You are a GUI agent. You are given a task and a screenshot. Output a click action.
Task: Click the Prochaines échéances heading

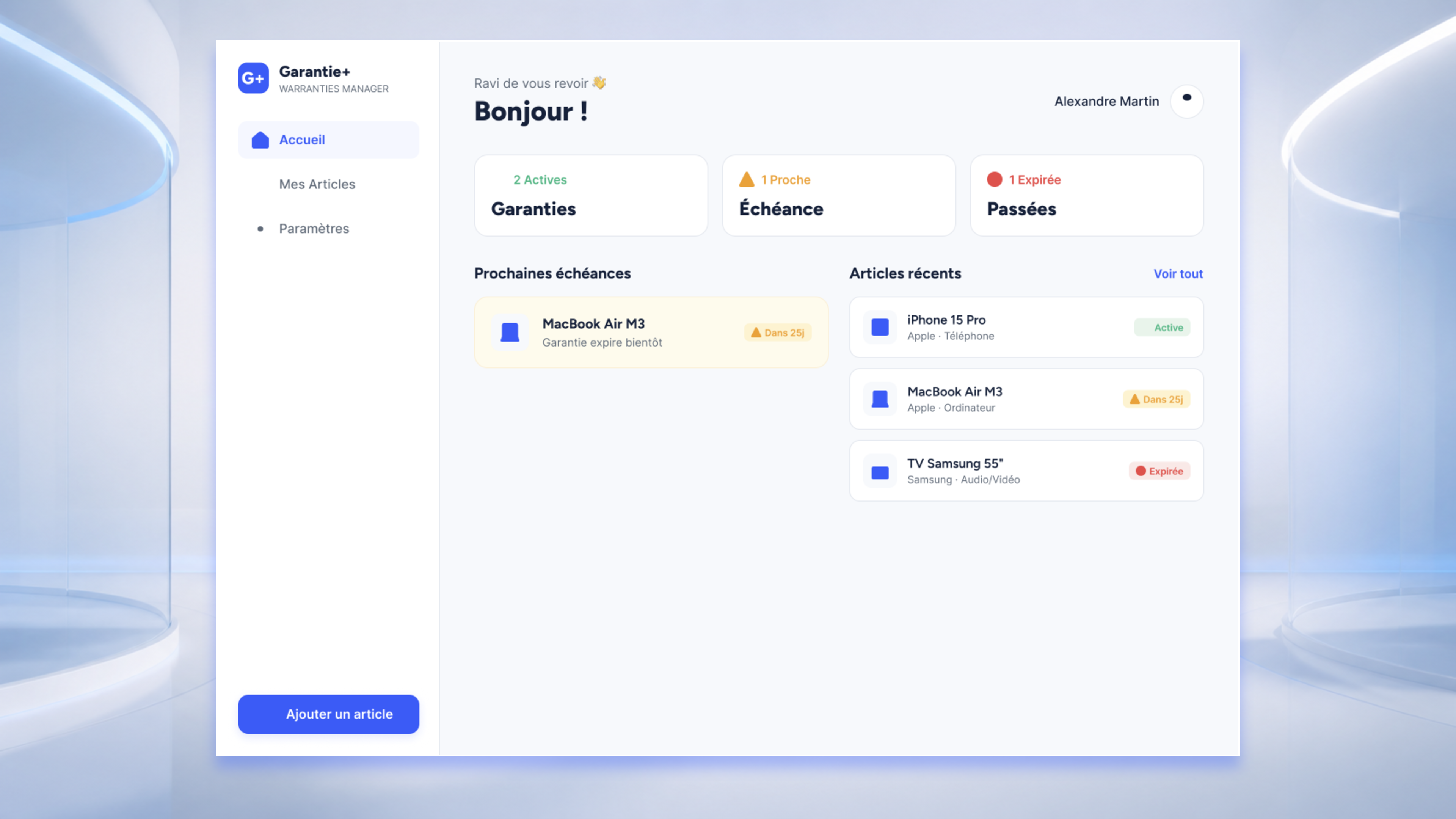tap(552, 273)
